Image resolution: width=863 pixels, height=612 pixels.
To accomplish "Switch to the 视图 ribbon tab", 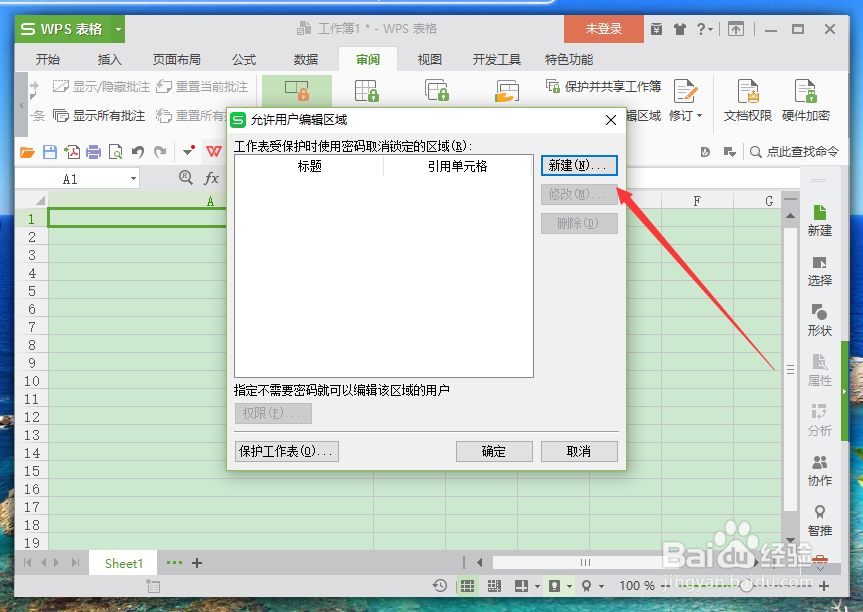I will pos(429,59).
